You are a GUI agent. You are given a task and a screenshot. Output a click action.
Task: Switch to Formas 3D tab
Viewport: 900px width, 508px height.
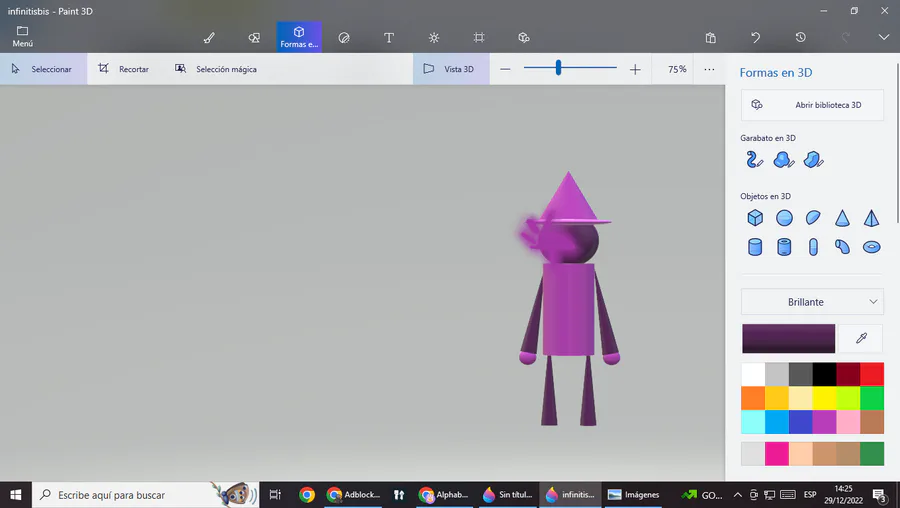[299, 37]
